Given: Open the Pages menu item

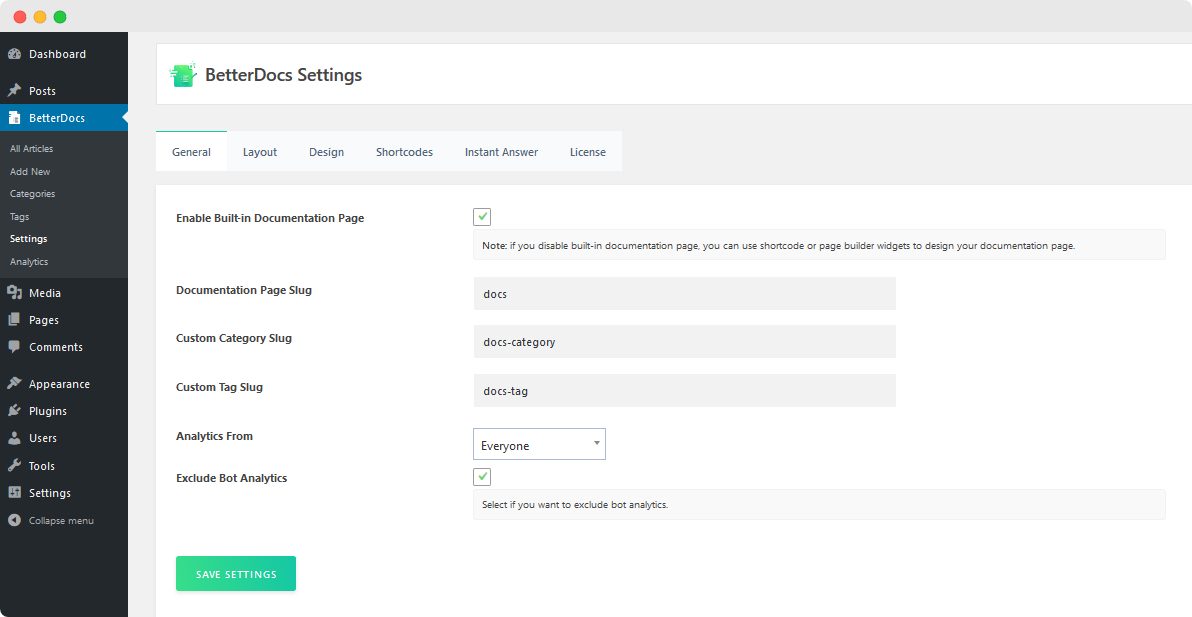Looking at the screenshot, I should pyautogui.click(x=64, y=320).
